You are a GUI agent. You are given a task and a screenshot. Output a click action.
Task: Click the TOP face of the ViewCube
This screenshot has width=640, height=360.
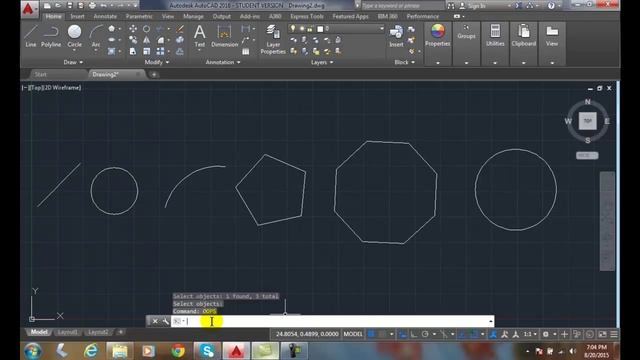[x=587, y=121]
